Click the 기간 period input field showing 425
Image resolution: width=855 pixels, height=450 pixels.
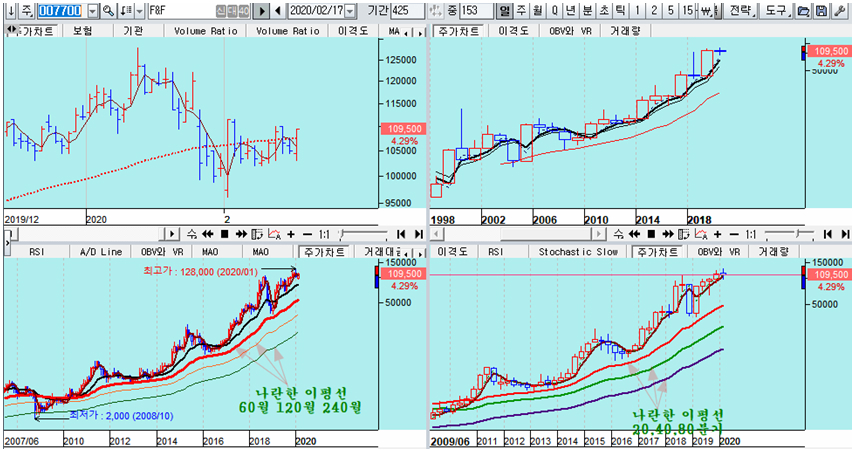coord(407,11)
